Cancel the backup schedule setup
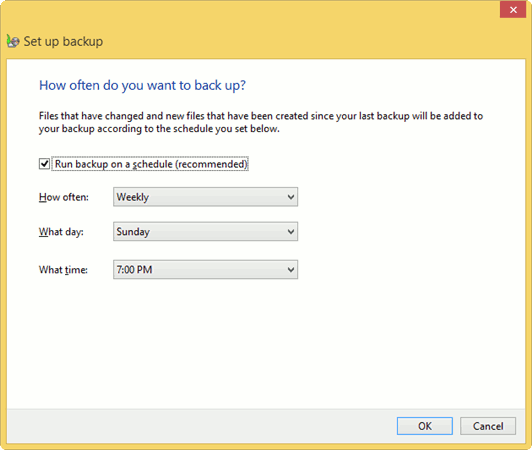The image size is (532, 450). click(x=488, y=426)
